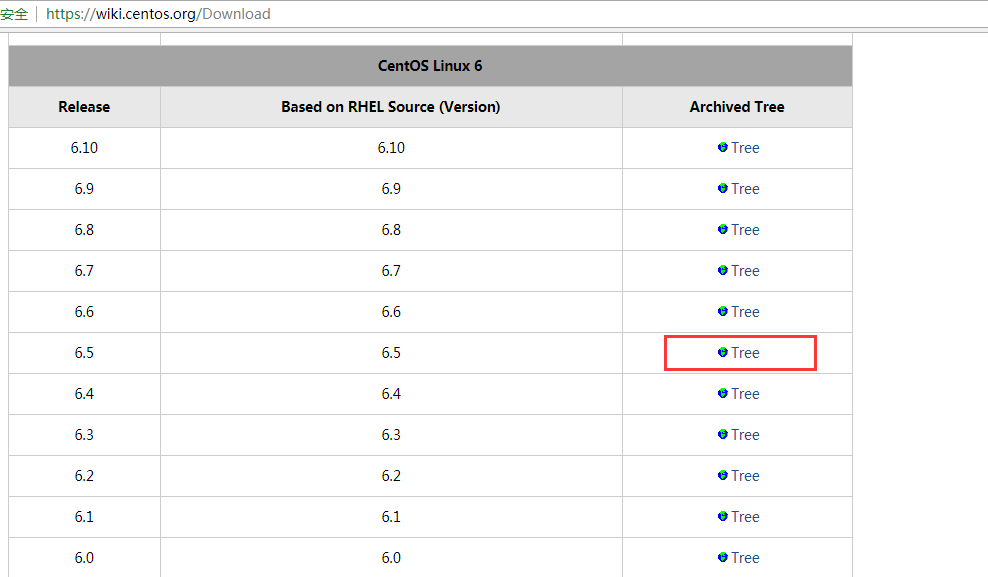
Task: Click the globe icon in the 6.2 row
Action: coord(723,475)
